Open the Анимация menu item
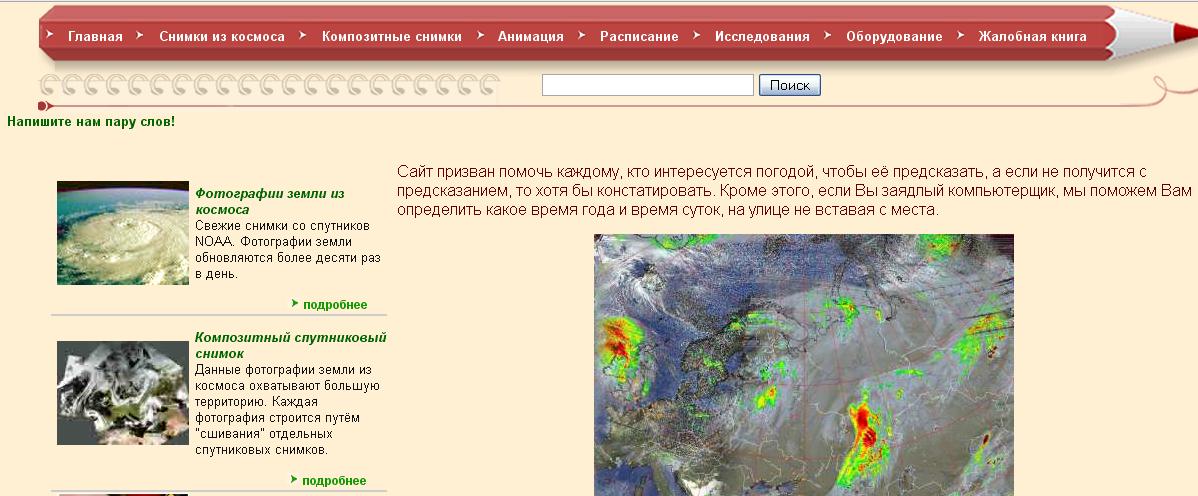The width and height of the screenshot is (1198, 496). (x=530, y=36)
